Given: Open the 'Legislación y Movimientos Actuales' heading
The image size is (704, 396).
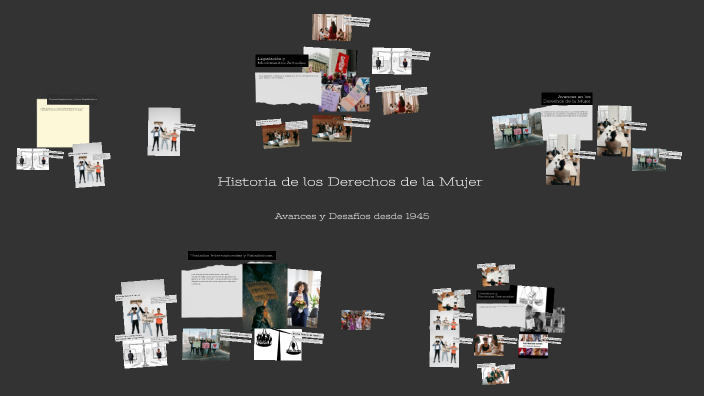Looking at the screenshot, I should click(282, 61).
